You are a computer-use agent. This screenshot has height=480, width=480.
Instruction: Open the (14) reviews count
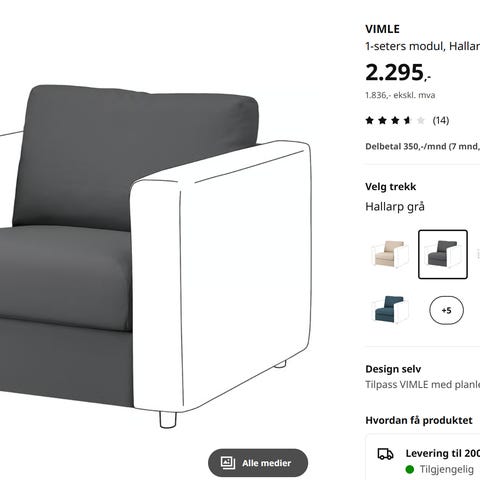coord(441,120)
